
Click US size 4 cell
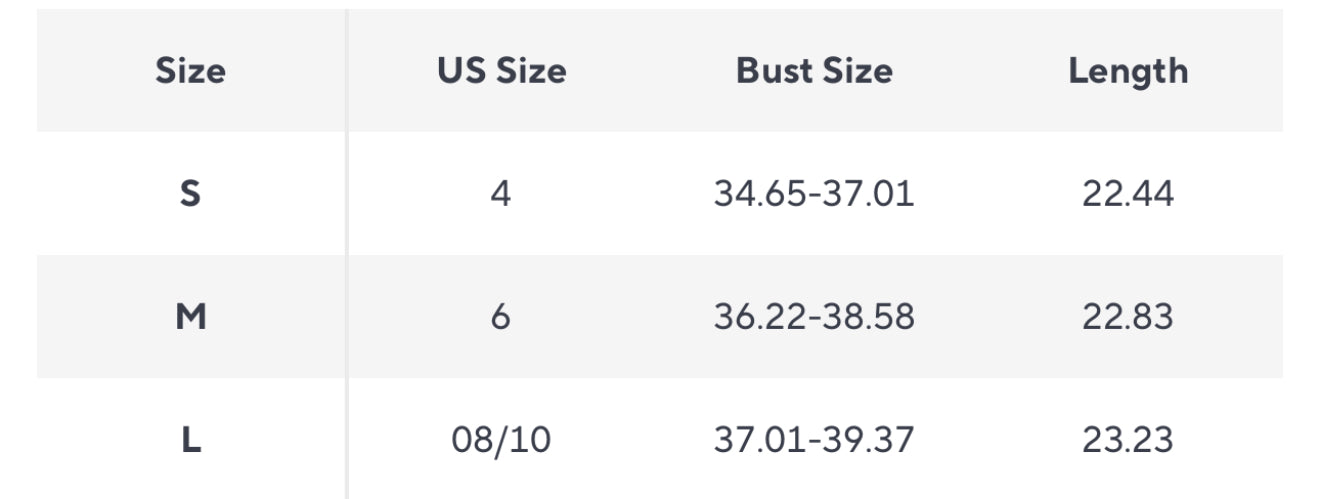pos(501,193)
